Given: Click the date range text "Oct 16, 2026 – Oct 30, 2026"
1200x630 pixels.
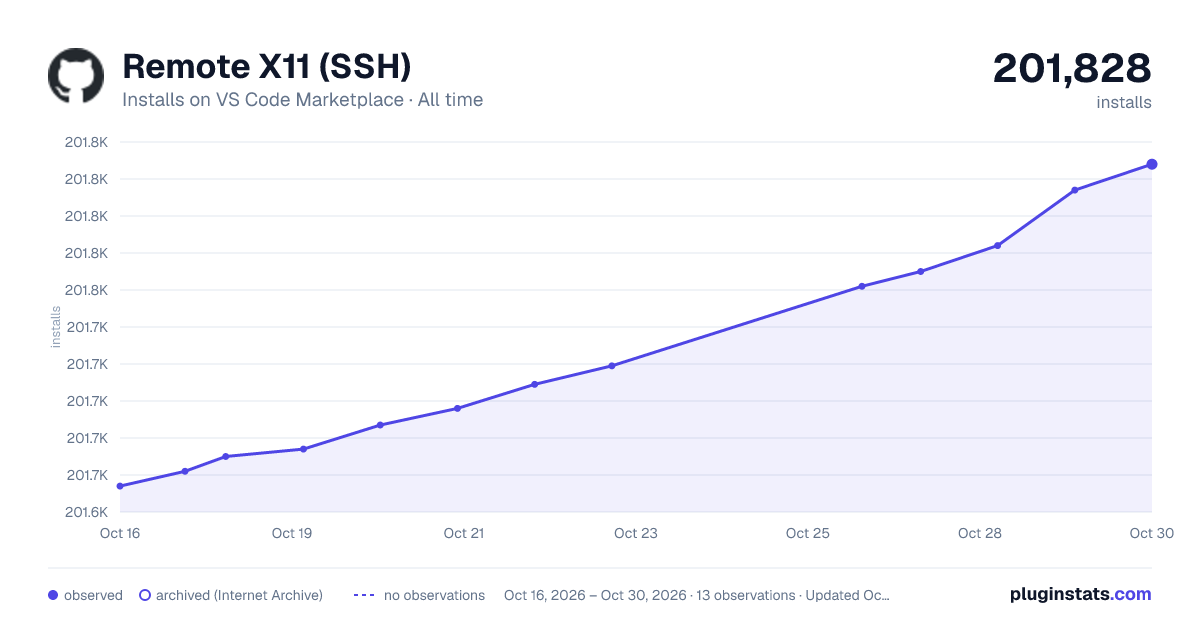Looking at the screenshot, I should (595, 595).
